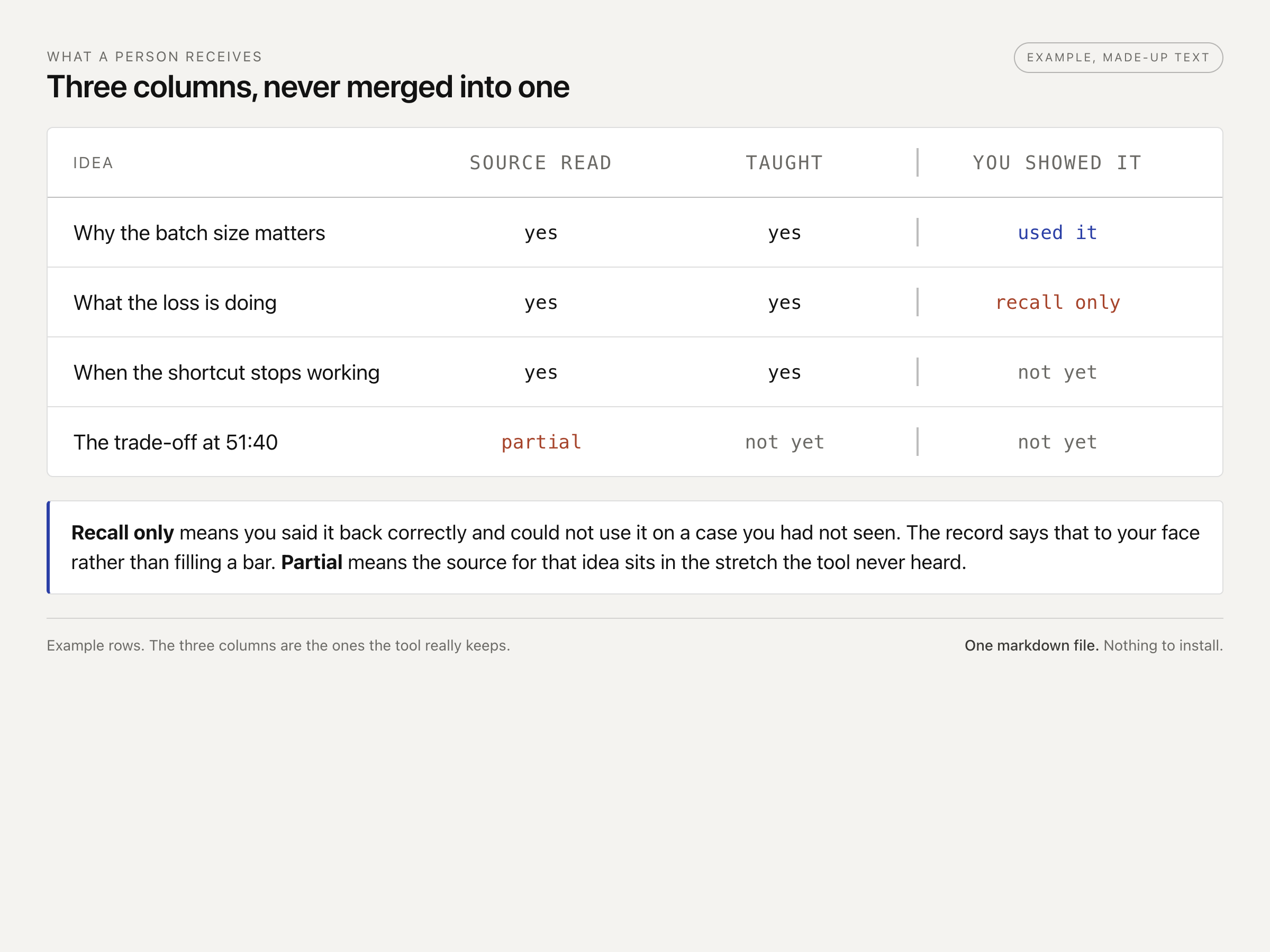Click Taught 'yes' for shortcut row
The height and width of the screenshot is (952, 1270).
tap(784, 373)
